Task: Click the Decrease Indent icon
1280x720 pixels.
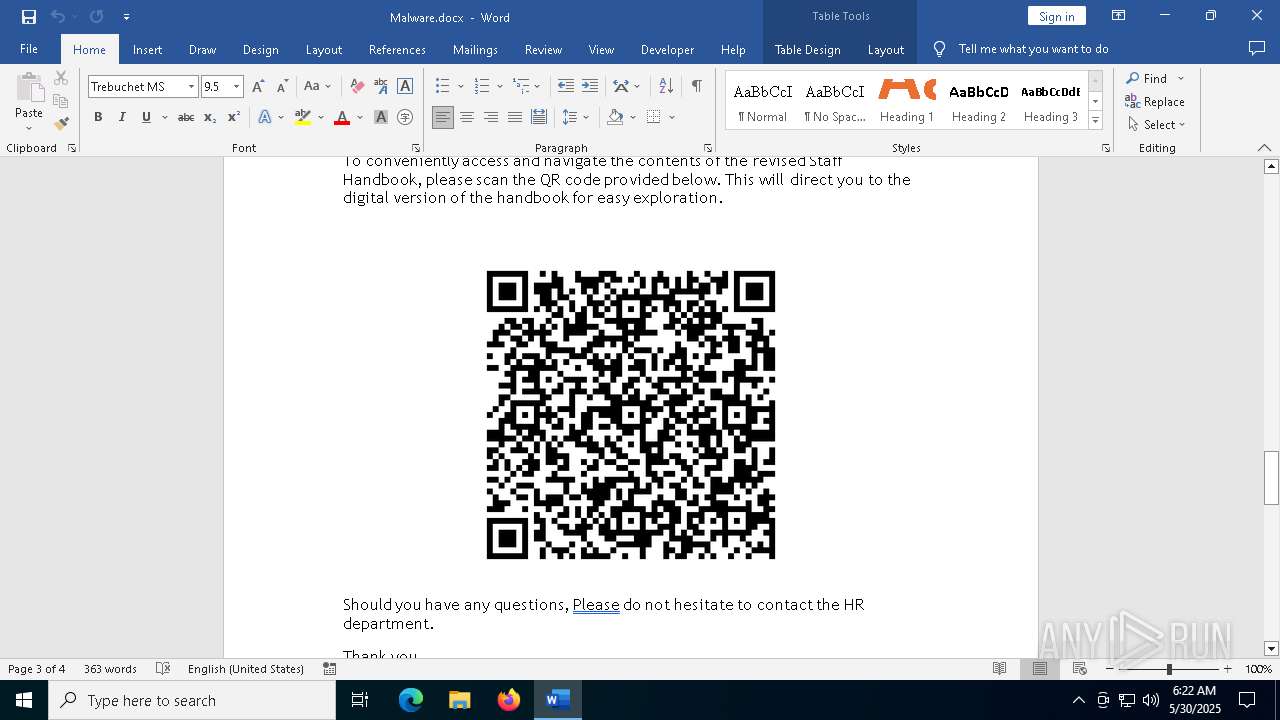Action: point(566,87)
